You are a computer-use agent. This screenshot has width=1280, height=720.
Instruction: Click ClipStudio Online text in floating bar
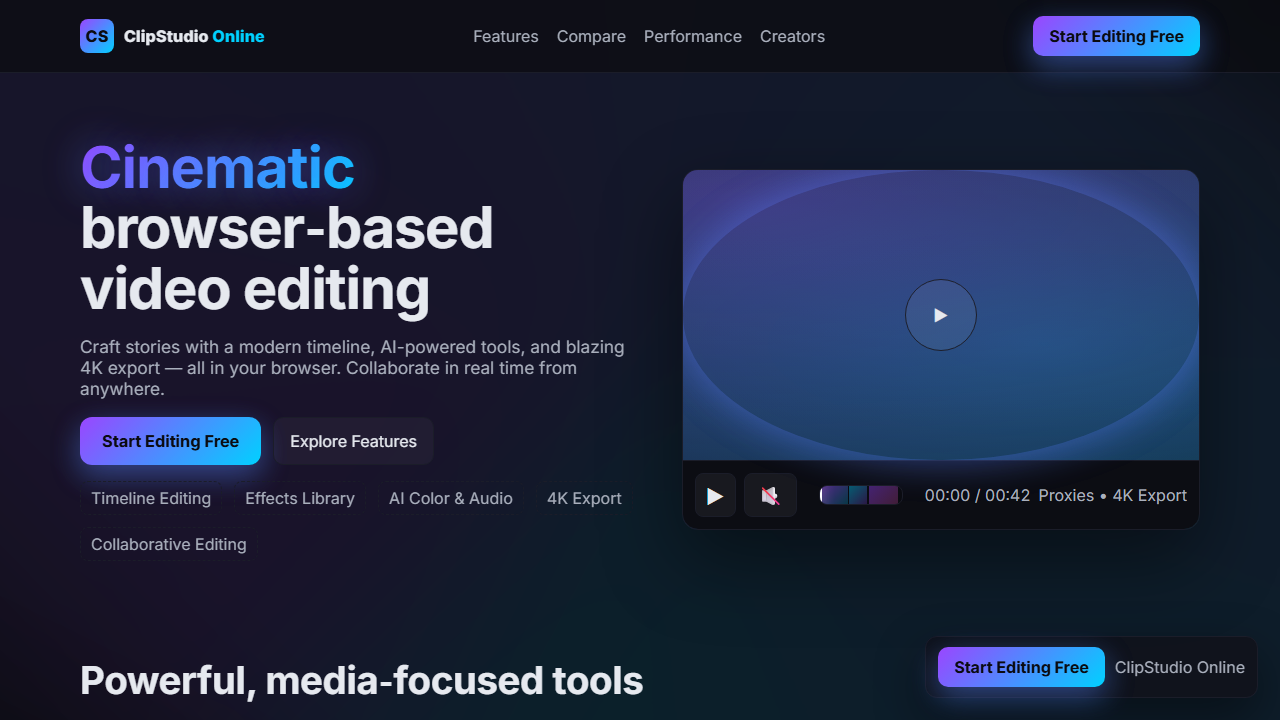coord(1180,667)
